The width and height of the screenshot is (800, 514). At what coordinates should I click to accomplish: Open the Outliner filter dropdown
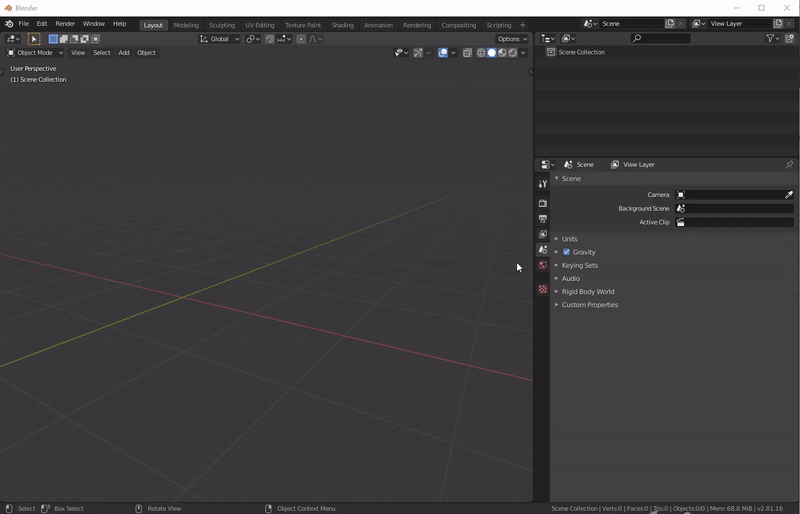click(773, 38)
